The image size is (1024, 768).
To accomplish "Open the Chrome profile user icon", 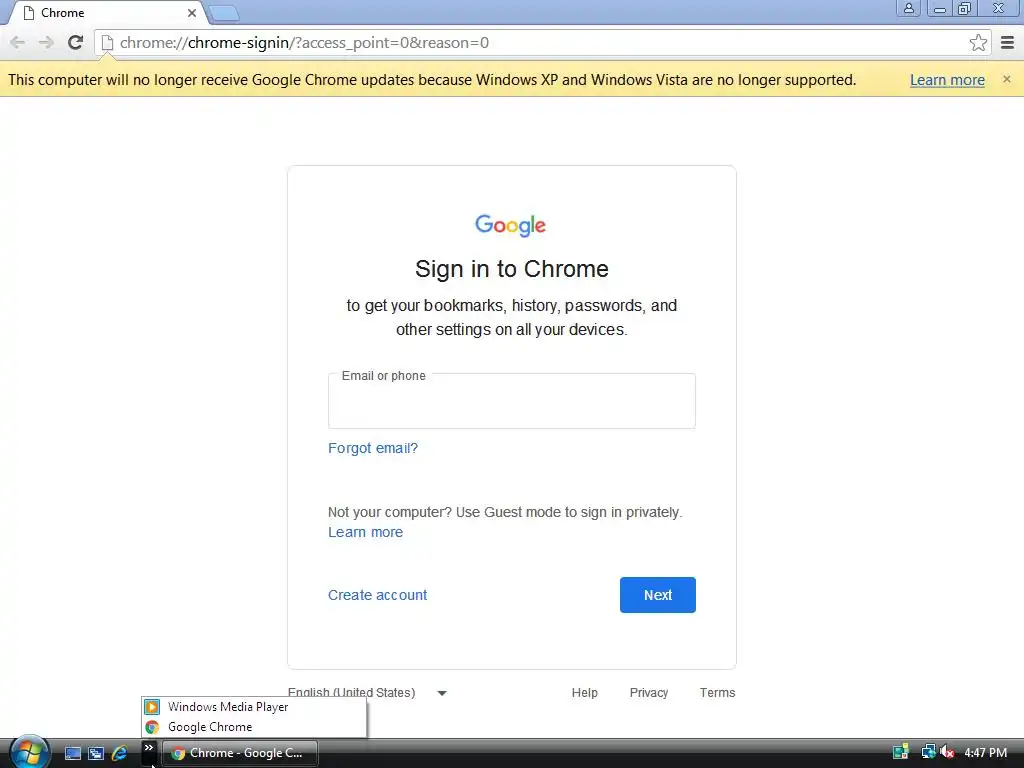I will pos(908,8).
